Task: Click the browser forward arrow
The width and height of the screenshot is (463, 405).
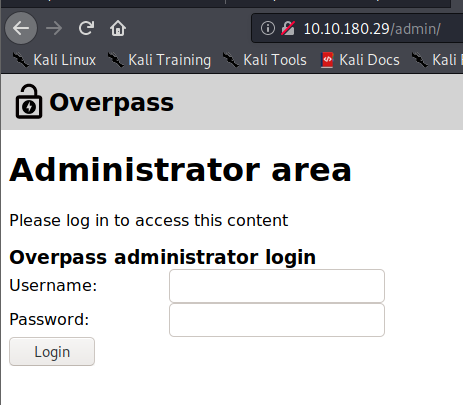Action: tap(54, 28)
